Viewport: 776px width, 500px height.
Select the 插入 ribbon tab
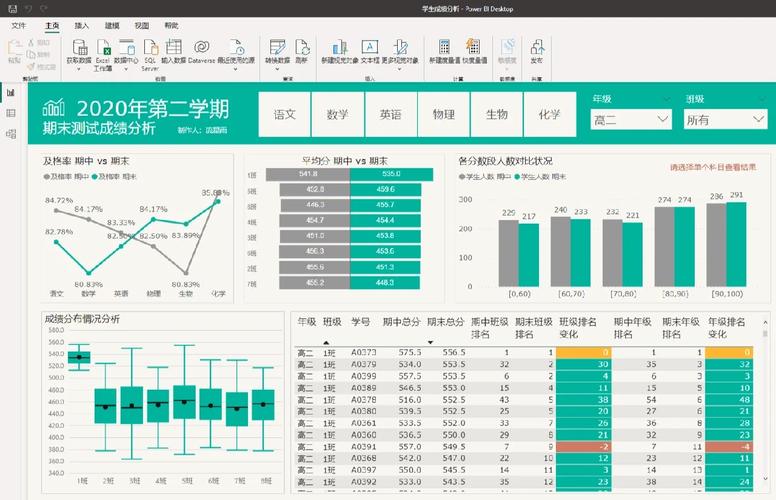click(82, 26)
